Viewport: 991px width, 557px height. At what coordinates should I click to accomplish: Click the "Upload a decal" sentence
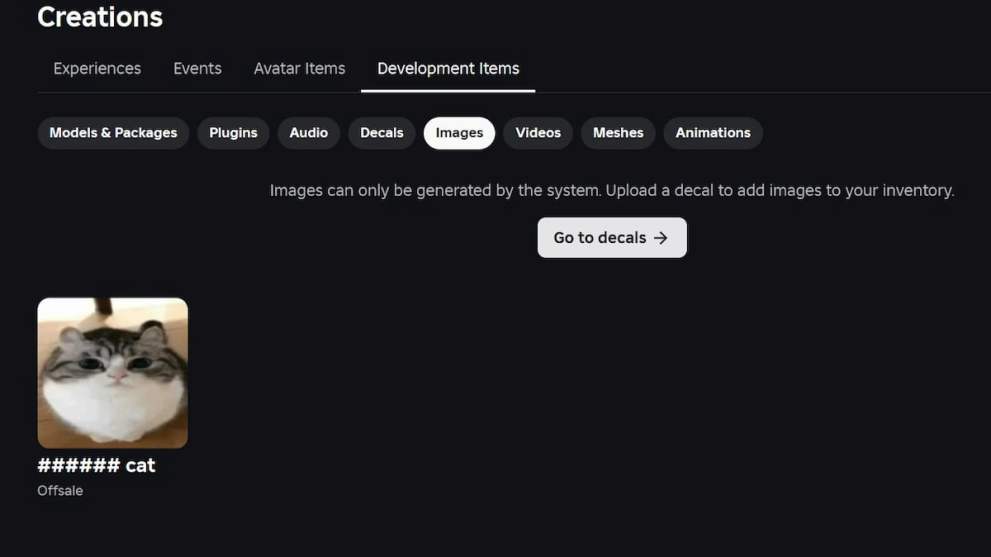(780, 190)
